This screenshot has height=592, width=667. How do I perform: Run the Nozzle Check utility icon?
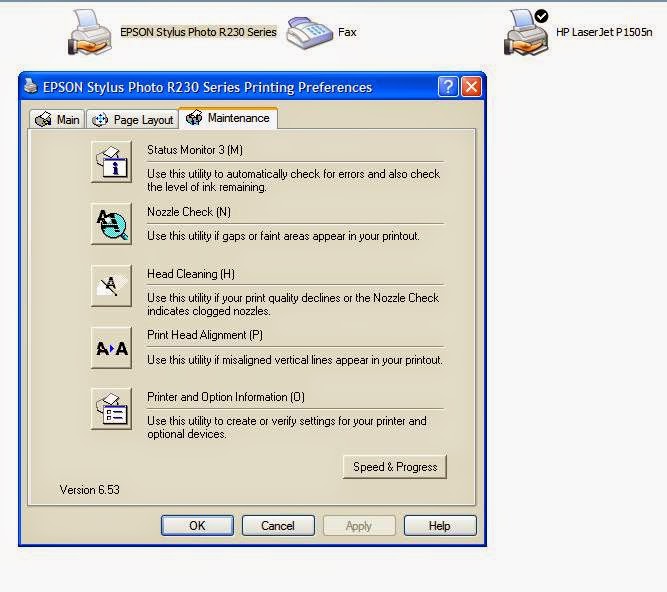[x=111, y=224]
